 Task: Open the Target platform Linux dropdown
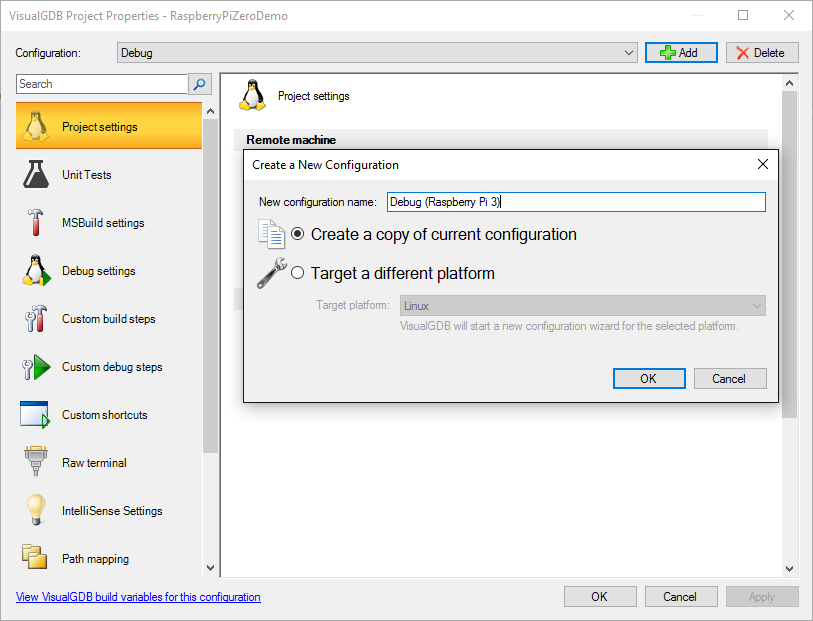[582, 306]
